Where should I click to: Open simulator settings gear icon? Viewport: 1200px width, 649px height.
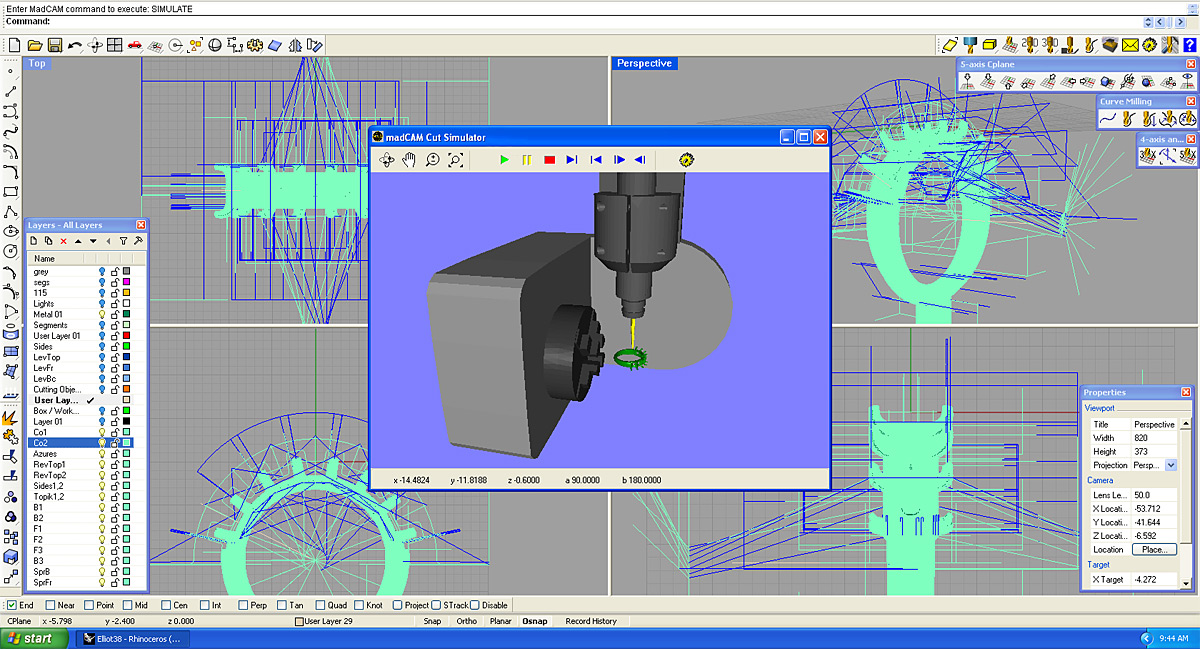(x=686, y=160)
